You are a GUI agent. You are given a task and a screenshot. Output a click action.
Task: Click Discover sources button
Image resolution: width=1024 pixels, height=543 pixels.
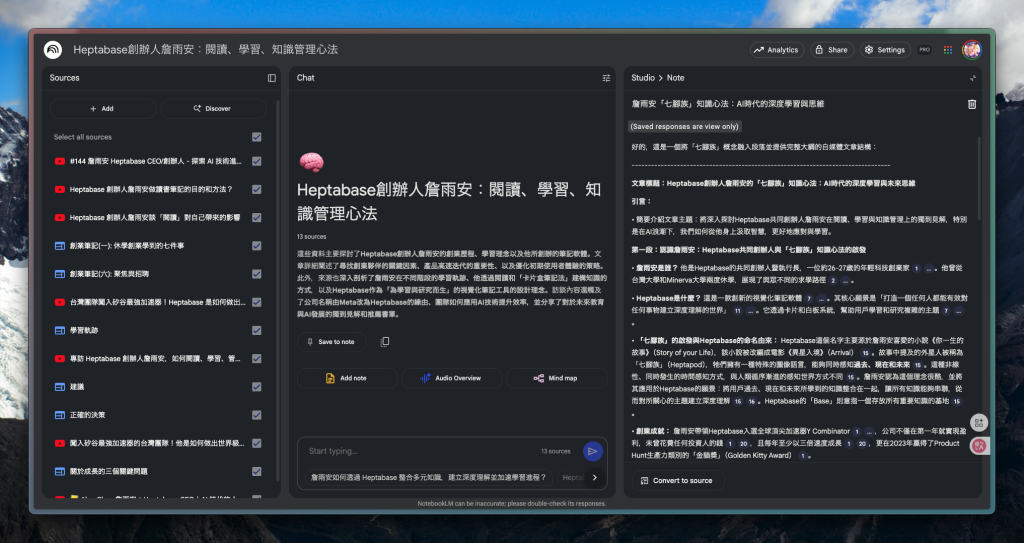(213, 108)
